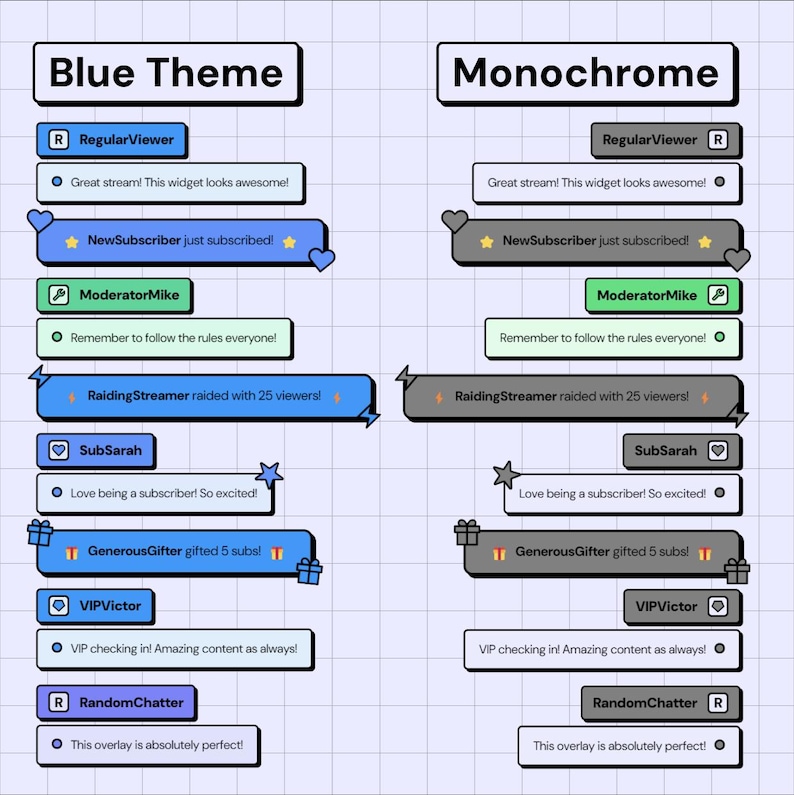Select the ModeratorMike tag in Monochrome
This screenshot has width=794, height=795.
tap(662, 295)
